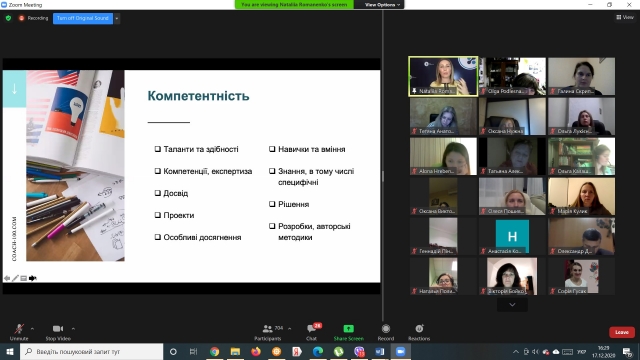640x360 pixels.
Task: Open Task View on the taskbar
Action: [x=193, y=351]
